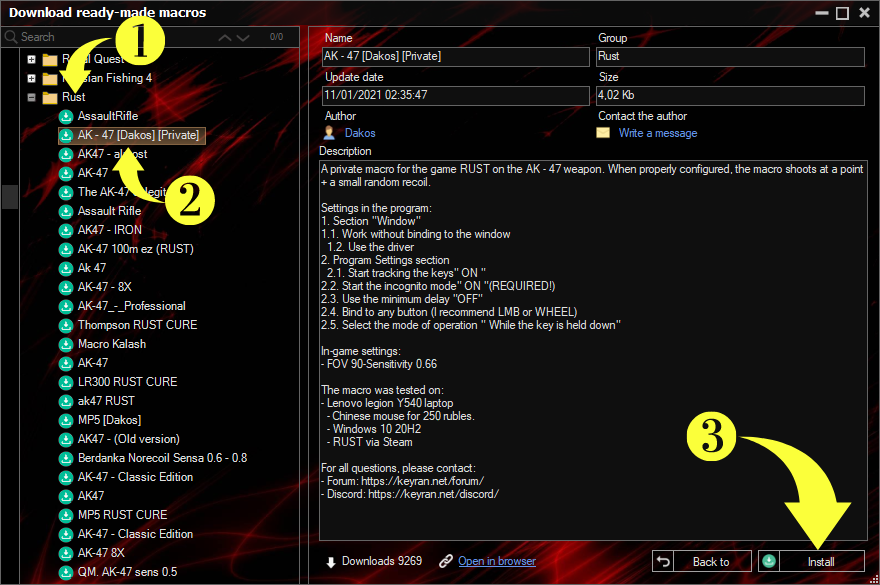Click the search magnifier icon
Image resolution: width=880 pixels, height=585 pixels.
pyautogui.click(x=11, y=37)
